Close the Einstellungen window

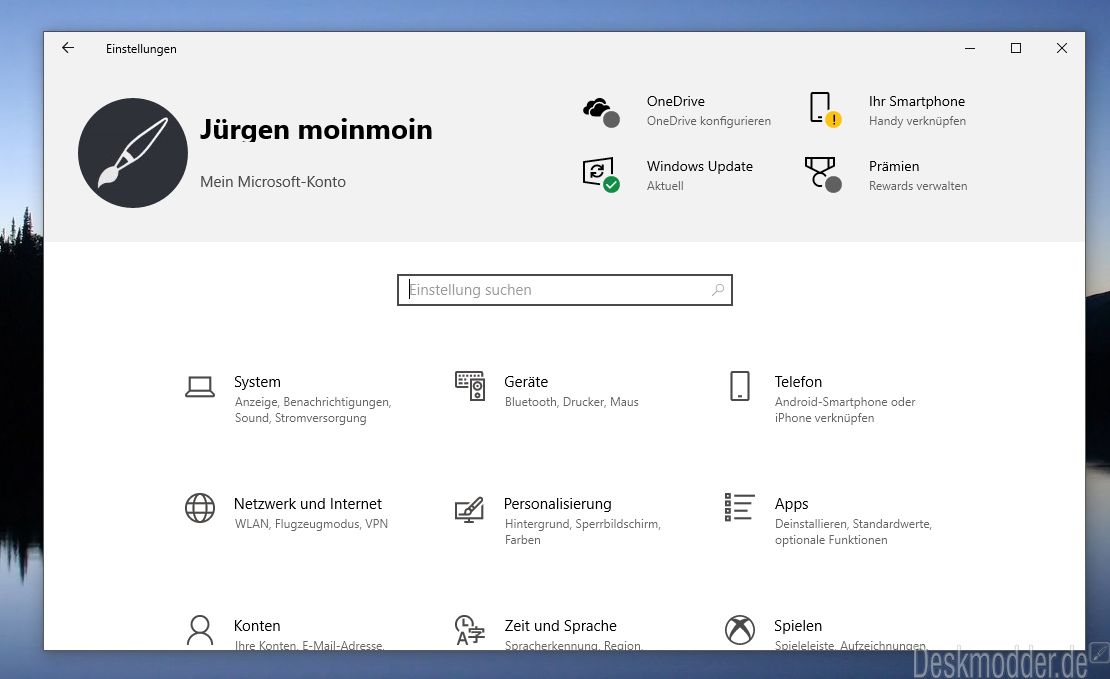tap(1062, 48)
